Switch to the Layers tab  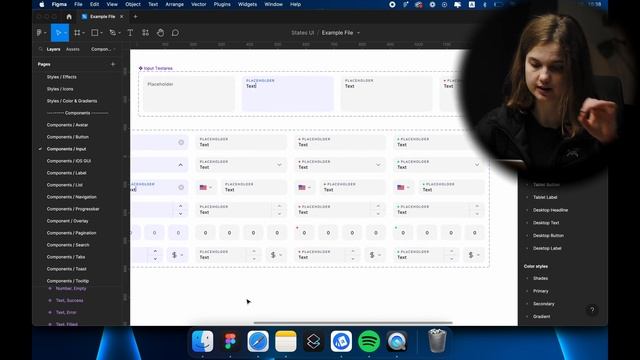[x=53, y=49]
